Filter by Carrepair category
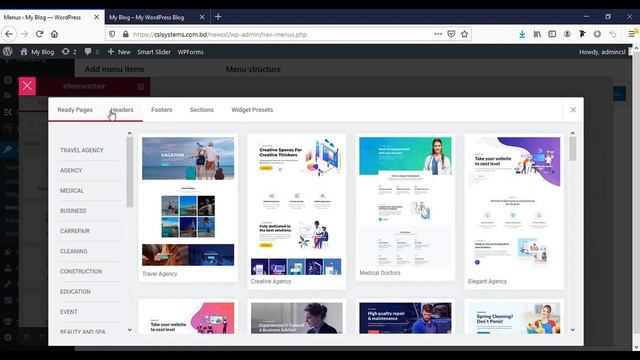The height and width of the screenshot is (360, 640). point(75,231)
